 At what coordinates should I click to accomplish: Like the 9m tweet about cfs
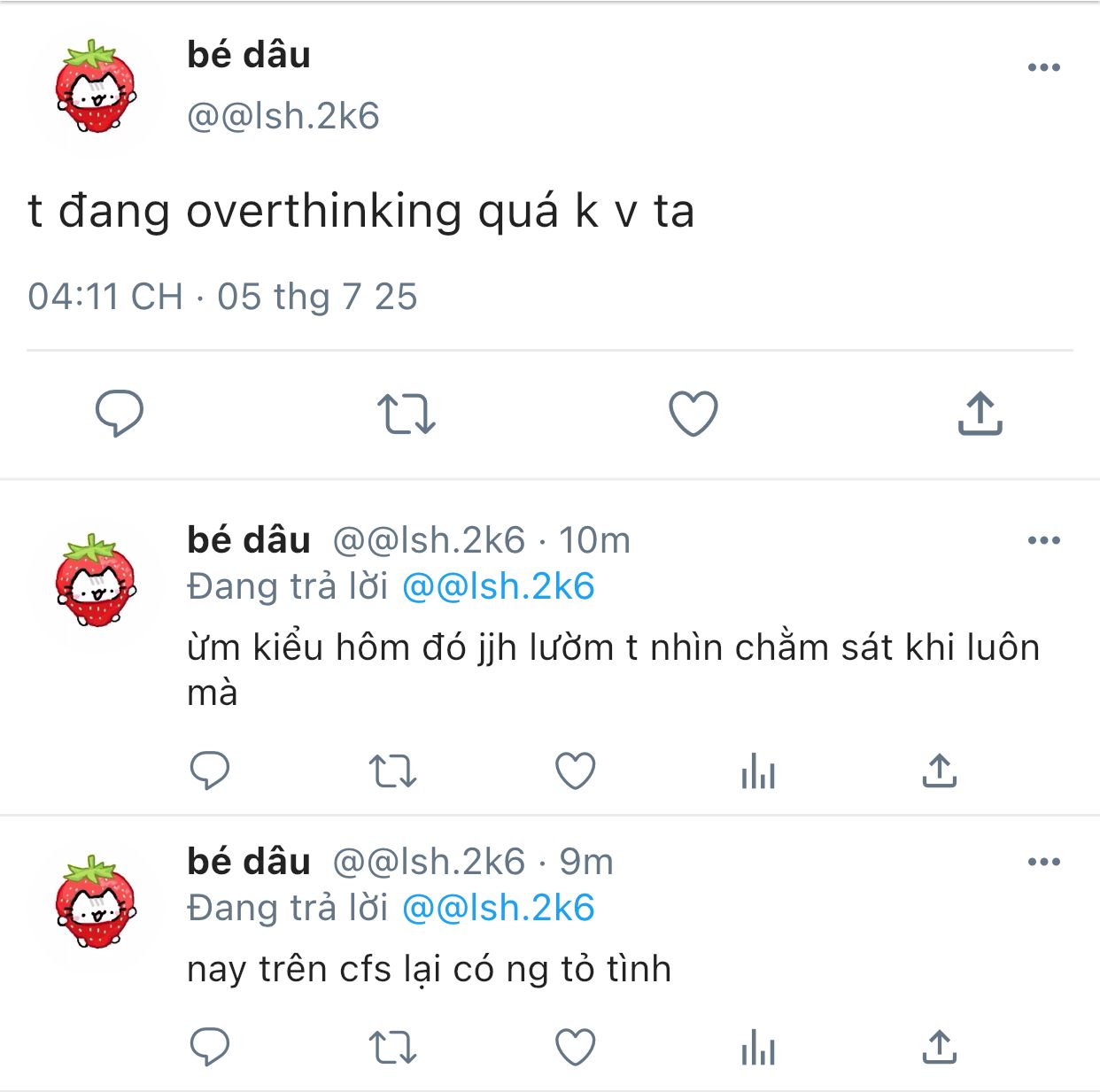coord(575,1048)
